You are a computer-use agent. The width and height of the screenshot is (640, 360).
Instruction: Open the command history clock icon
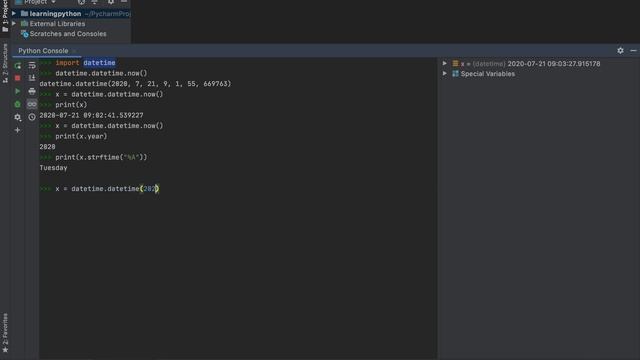(32, 117)
